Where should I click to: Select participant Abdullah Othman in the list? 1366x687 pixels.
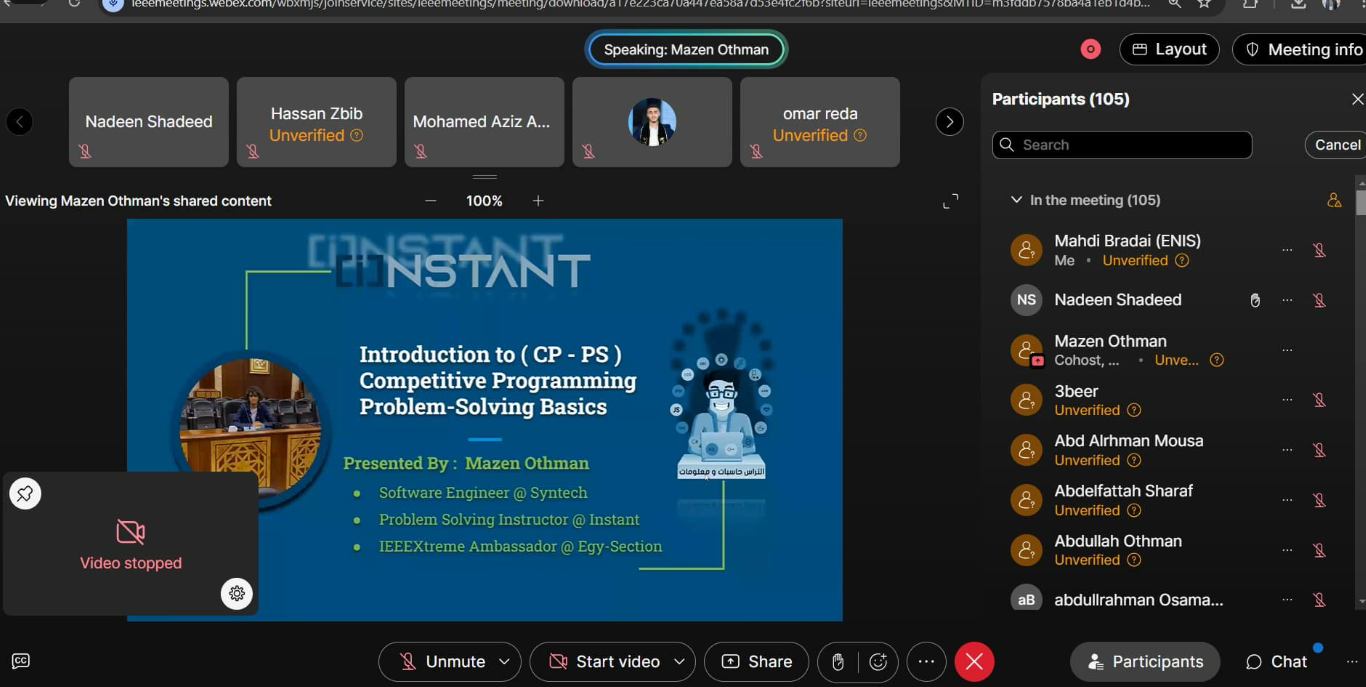click(1170, 550)
